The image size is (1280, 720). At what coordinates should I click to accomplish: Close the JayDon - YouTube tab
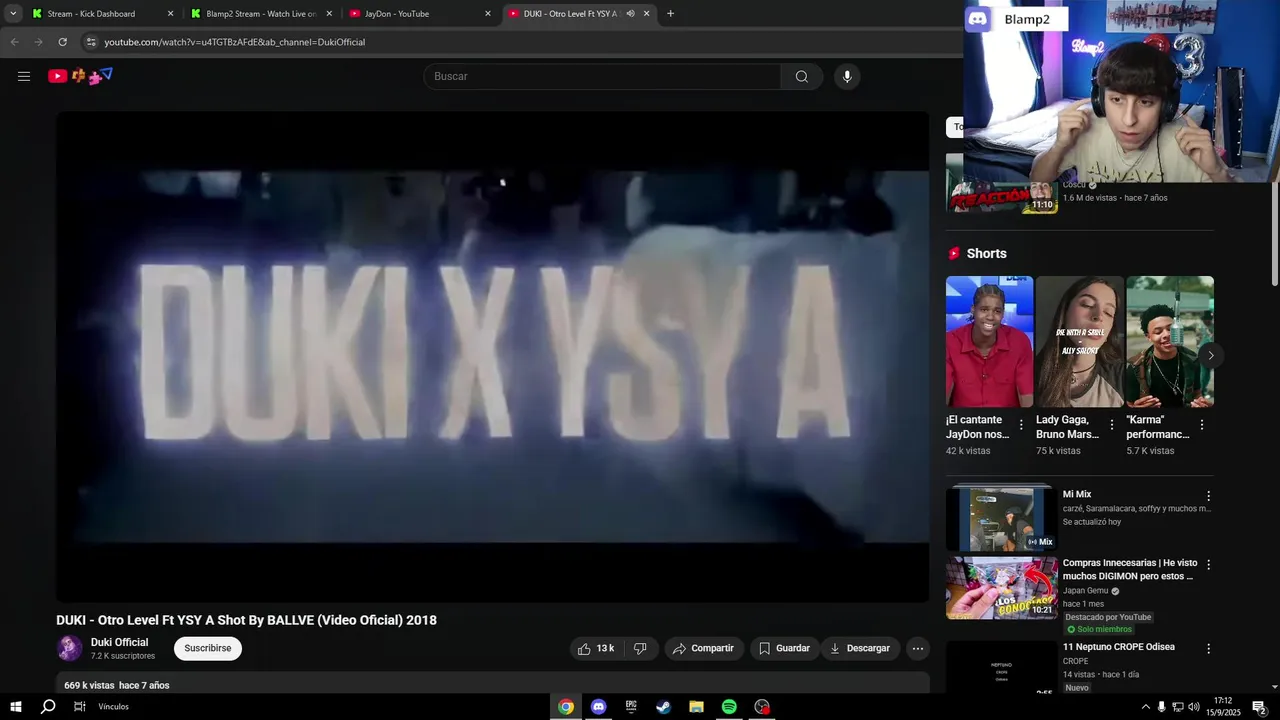(488, 14)
